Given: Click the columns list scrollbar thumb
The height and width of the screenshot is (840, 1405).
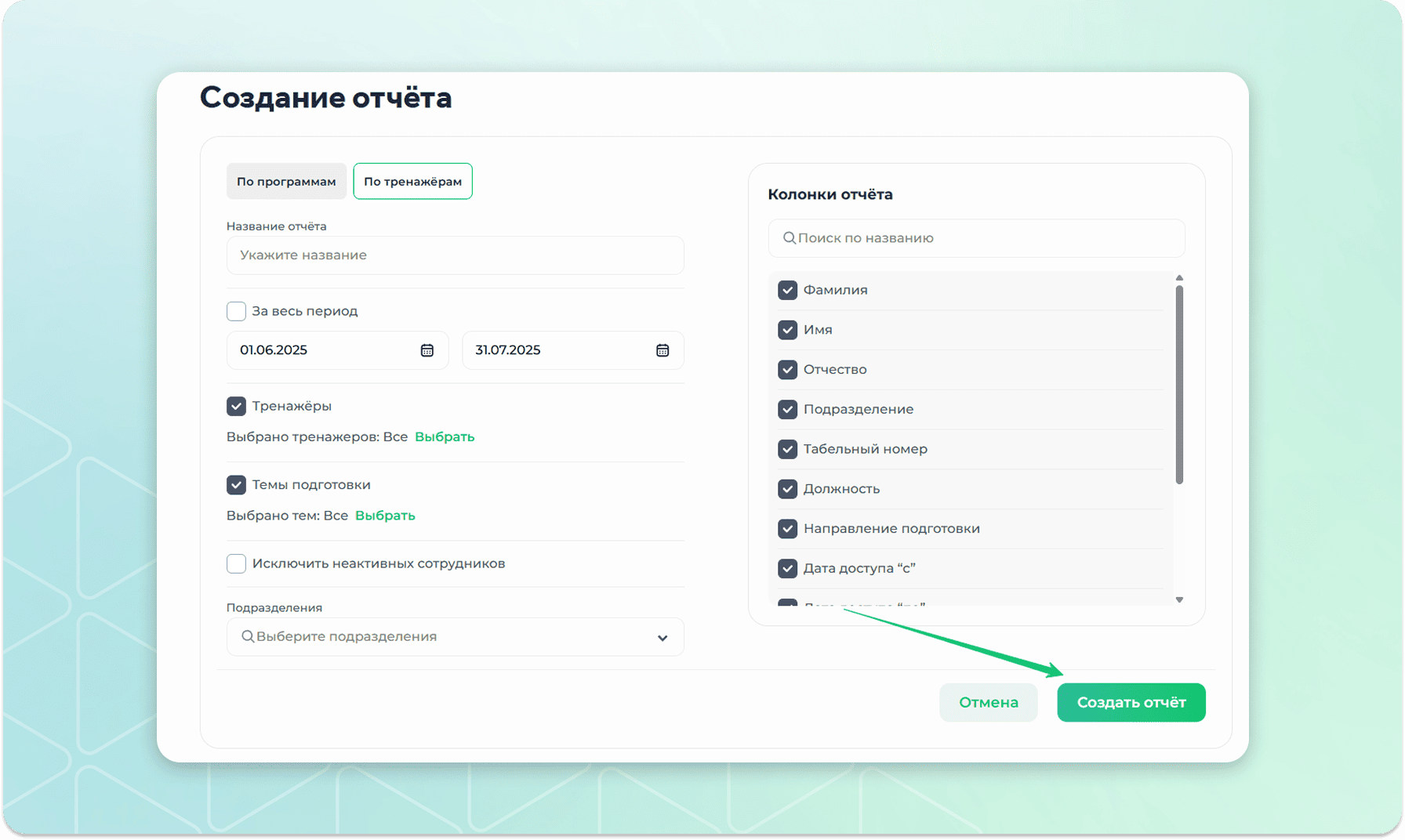Looking at the screenshot, I should click(1179, 384).
